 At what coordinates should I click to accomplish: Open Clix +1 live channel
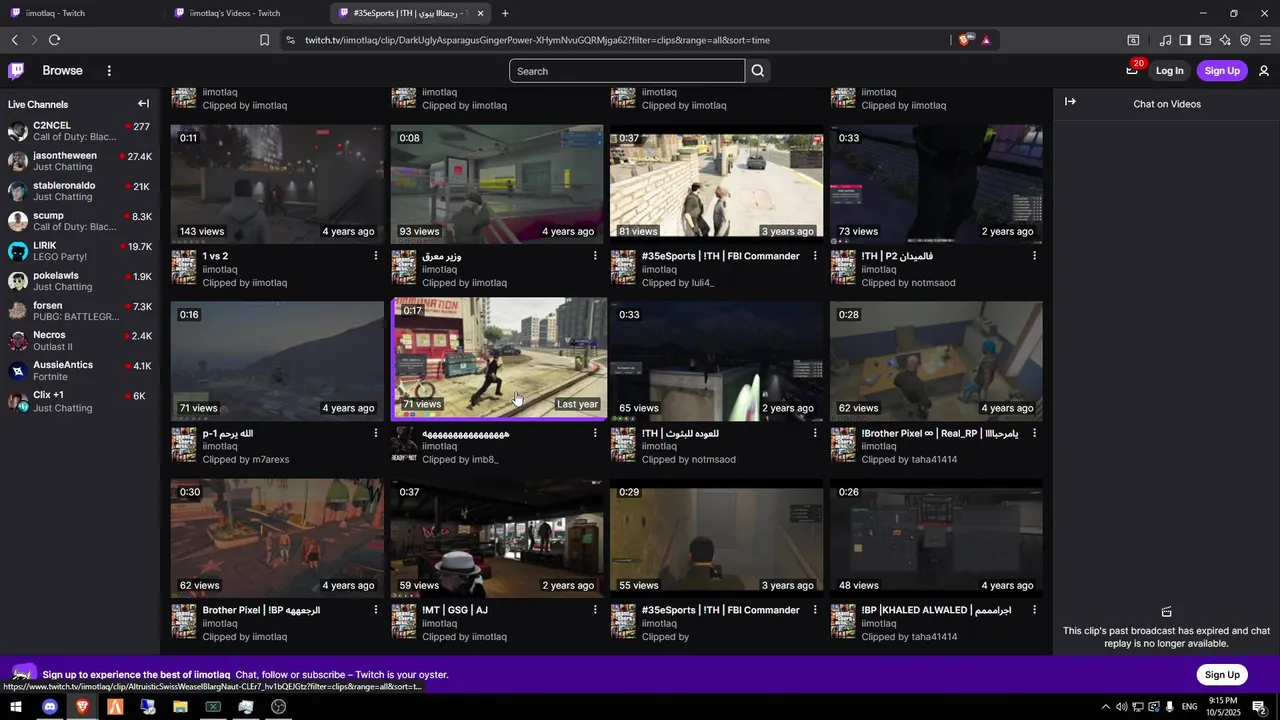click(79, 401)
